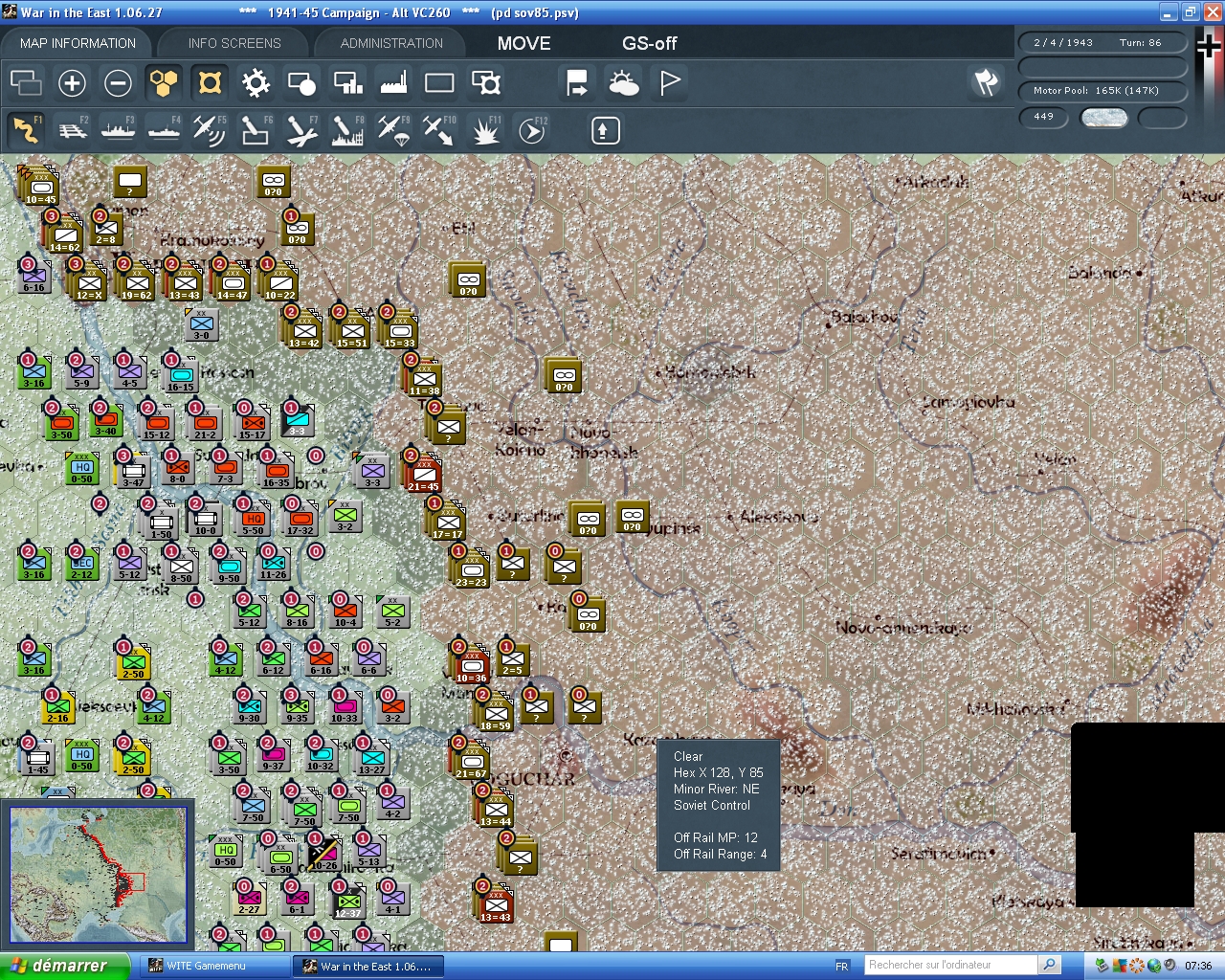Toggle the rectangle-with-bars overlay button
Viewport: 1225px width, 980px height.
(347, 83)
